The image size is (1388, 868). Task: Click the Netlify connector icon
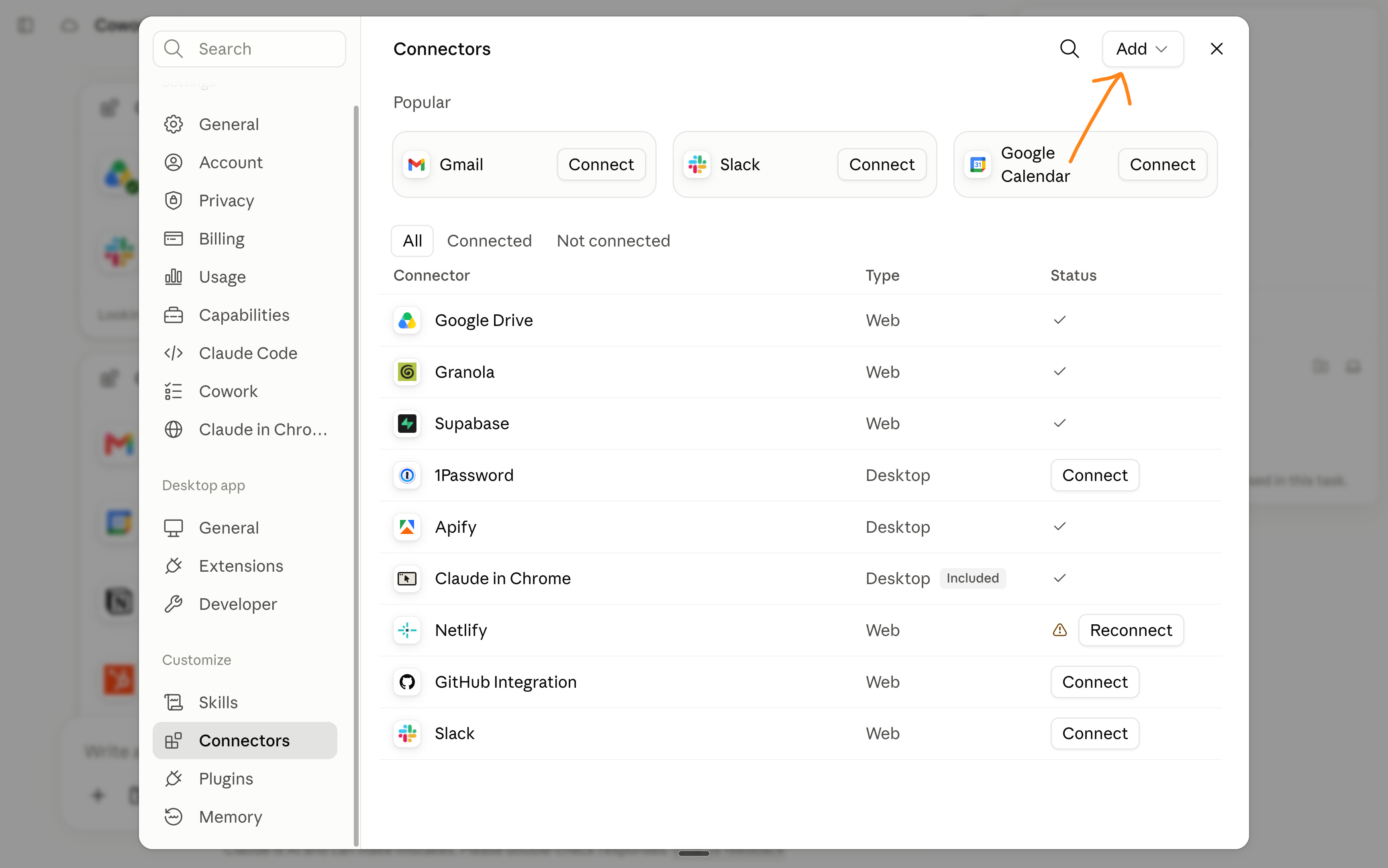coord(407,630)
